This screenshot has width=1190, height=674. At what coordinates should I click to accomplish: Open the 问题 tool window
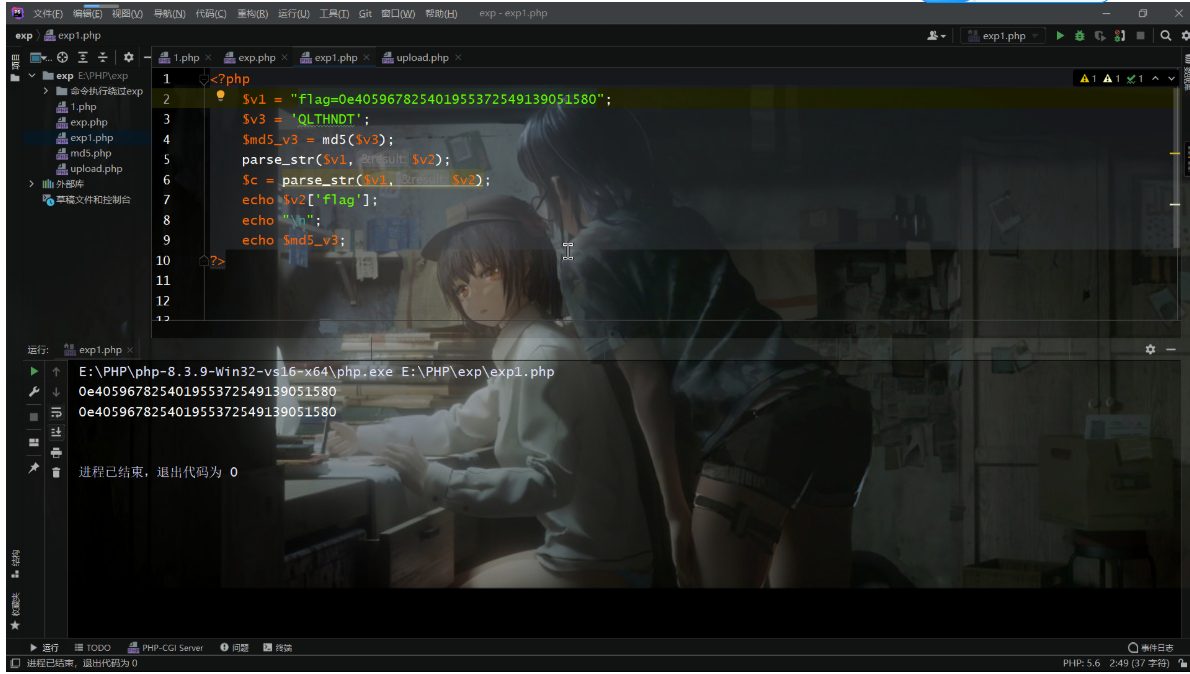tap(235, 647)
